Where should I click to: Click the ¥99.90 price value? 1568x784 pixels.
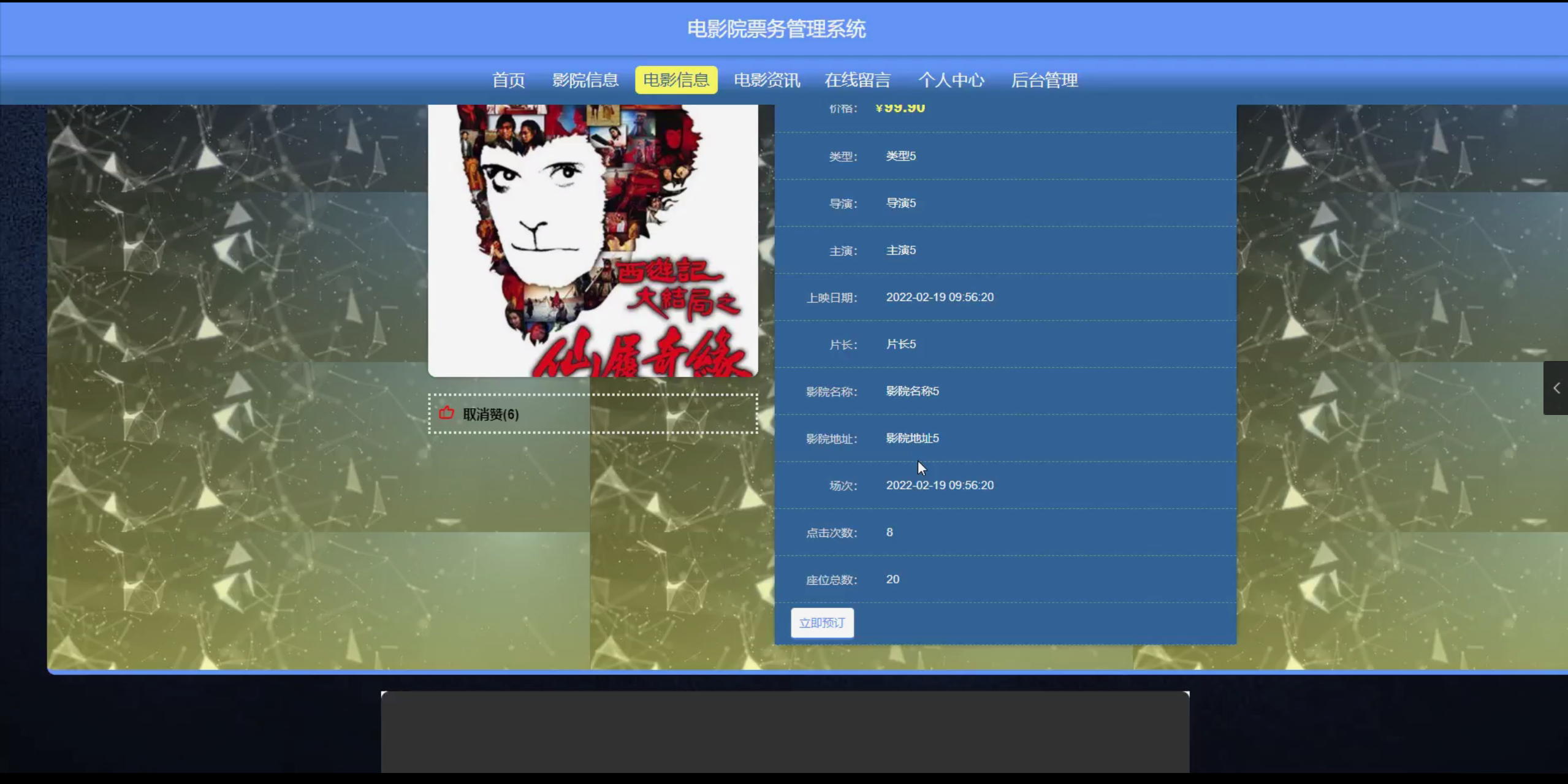tap(900, 109)
